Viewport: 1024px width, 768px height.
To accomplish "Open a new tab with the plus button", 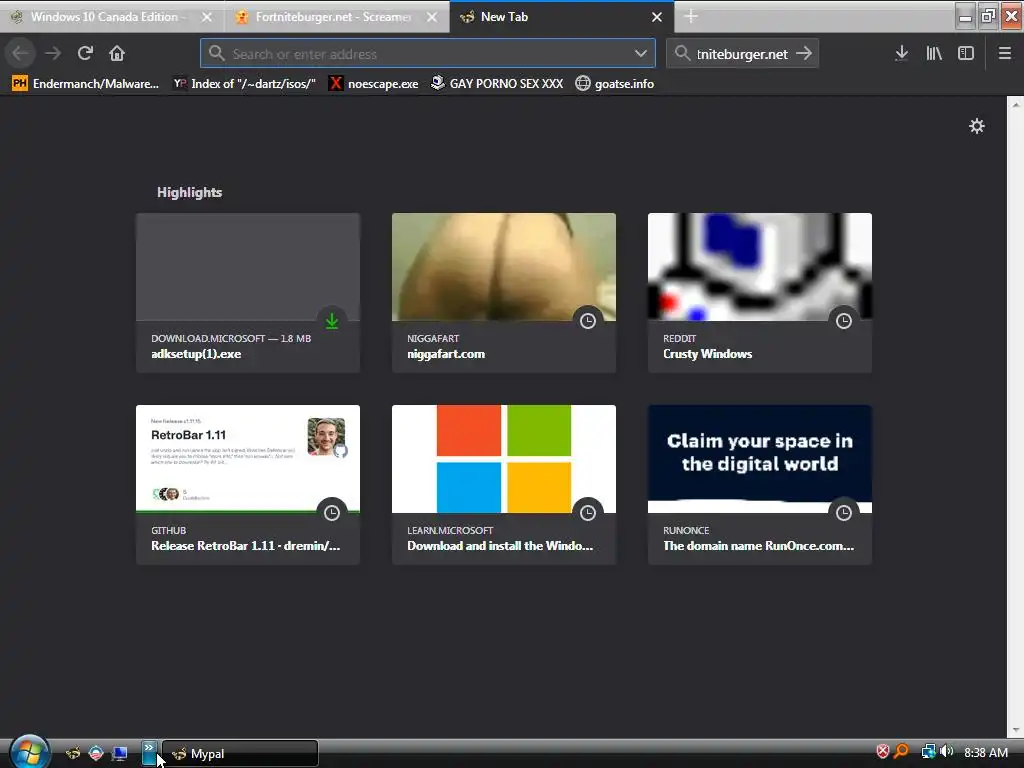I will pos(691,17).
